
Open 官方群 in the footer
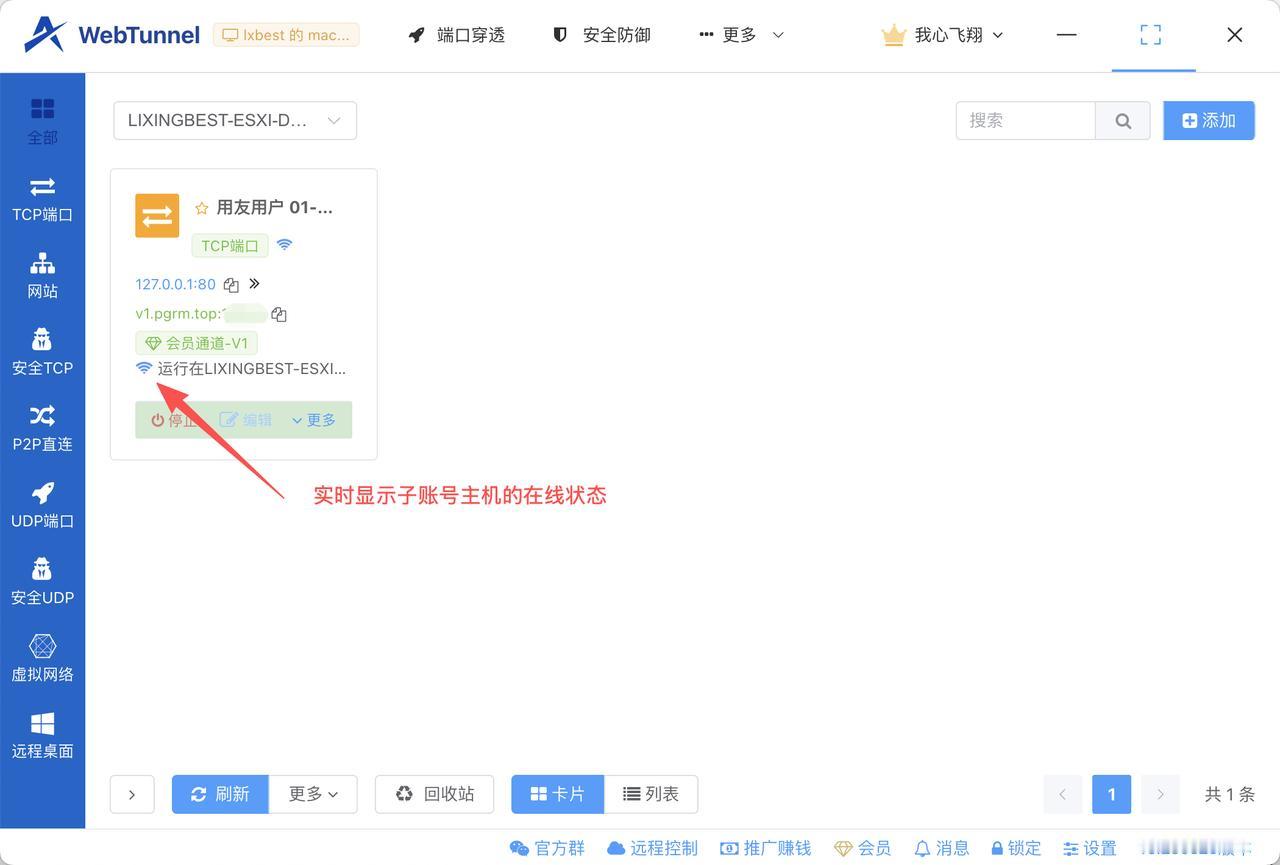547,848
